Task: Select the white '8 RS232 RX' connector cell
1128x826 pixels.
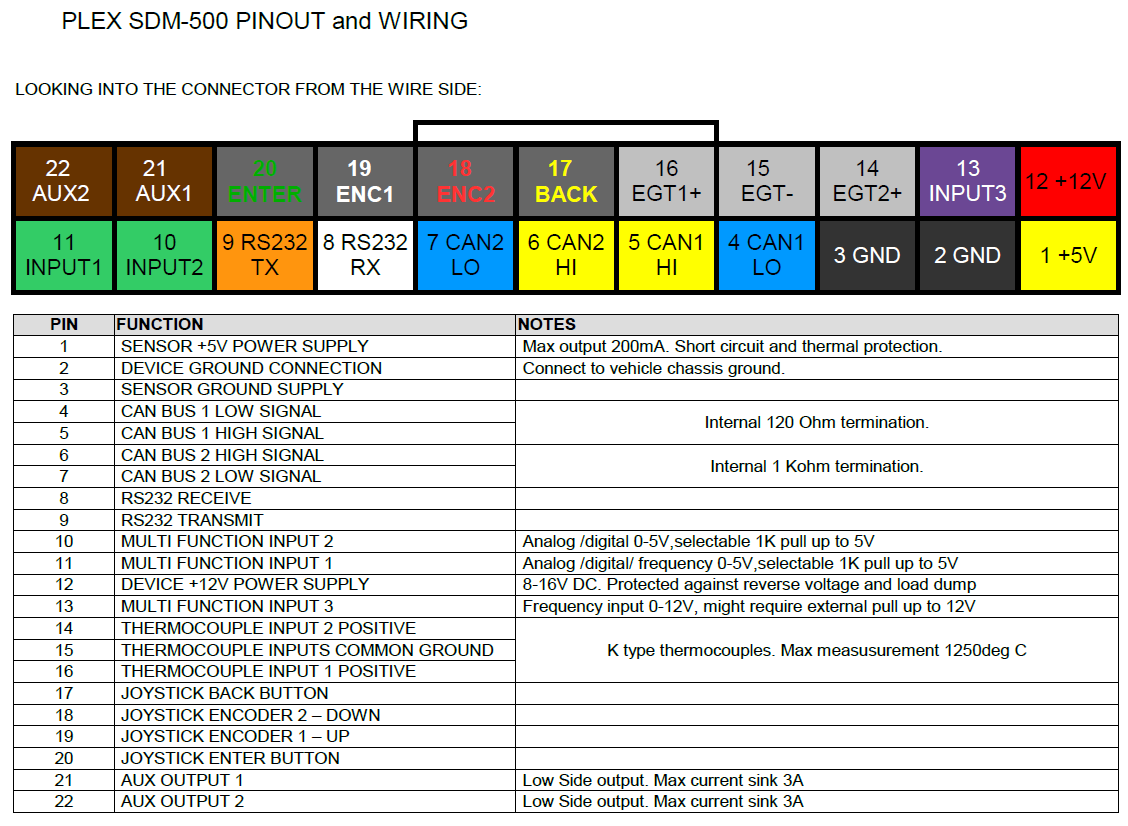Action: [365, 255]
